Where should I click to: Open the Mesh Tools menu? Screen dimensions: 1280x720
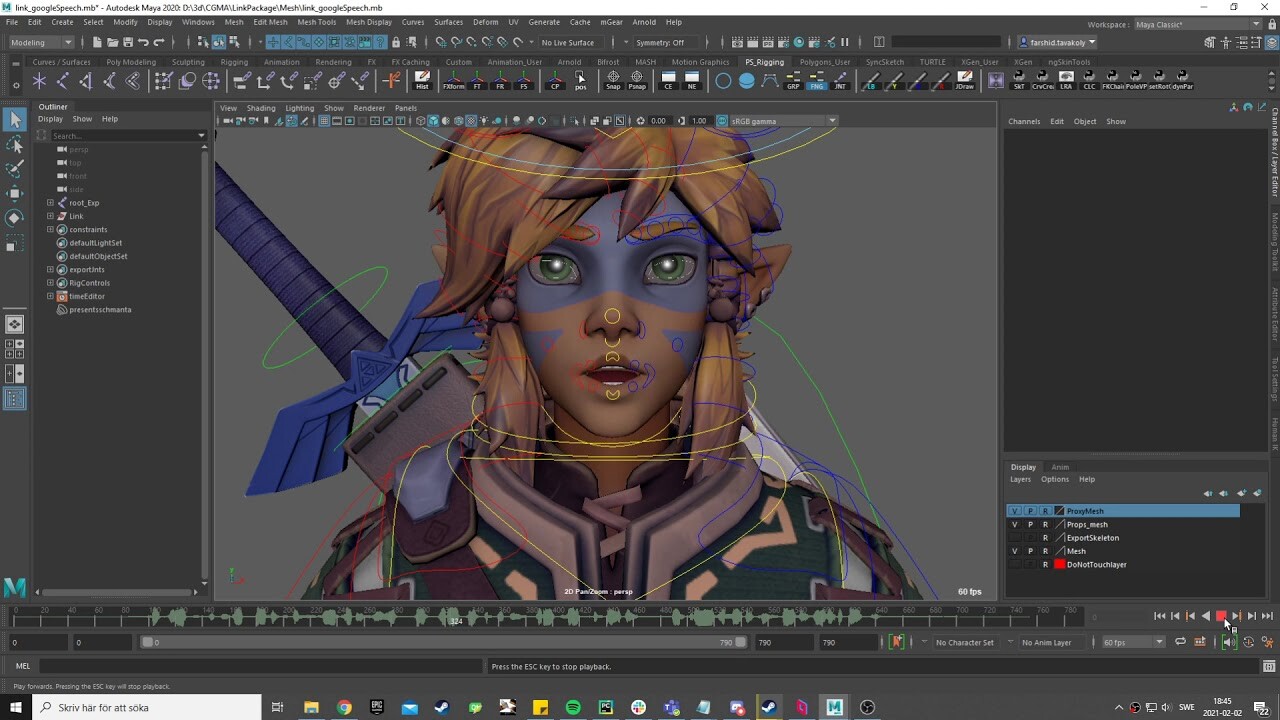point(316,22)
